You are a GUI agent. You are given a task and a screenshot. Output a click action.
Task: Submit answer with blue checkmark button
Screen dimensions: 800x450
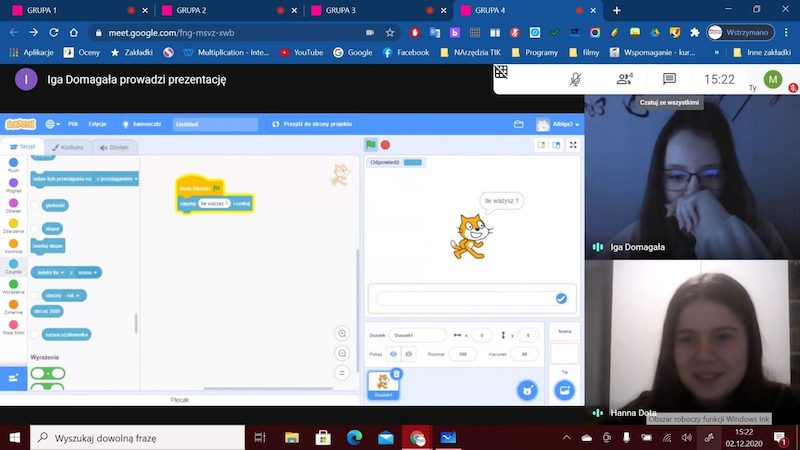tap(561, 298)
